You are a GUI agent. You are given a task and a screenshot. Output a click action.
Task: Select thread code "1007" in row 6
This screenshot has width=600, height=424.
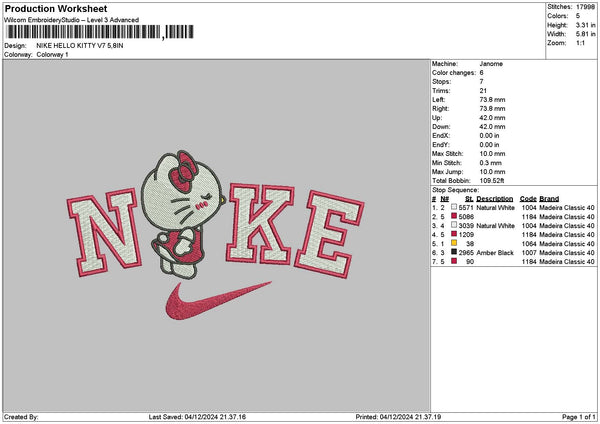[529, 253]
